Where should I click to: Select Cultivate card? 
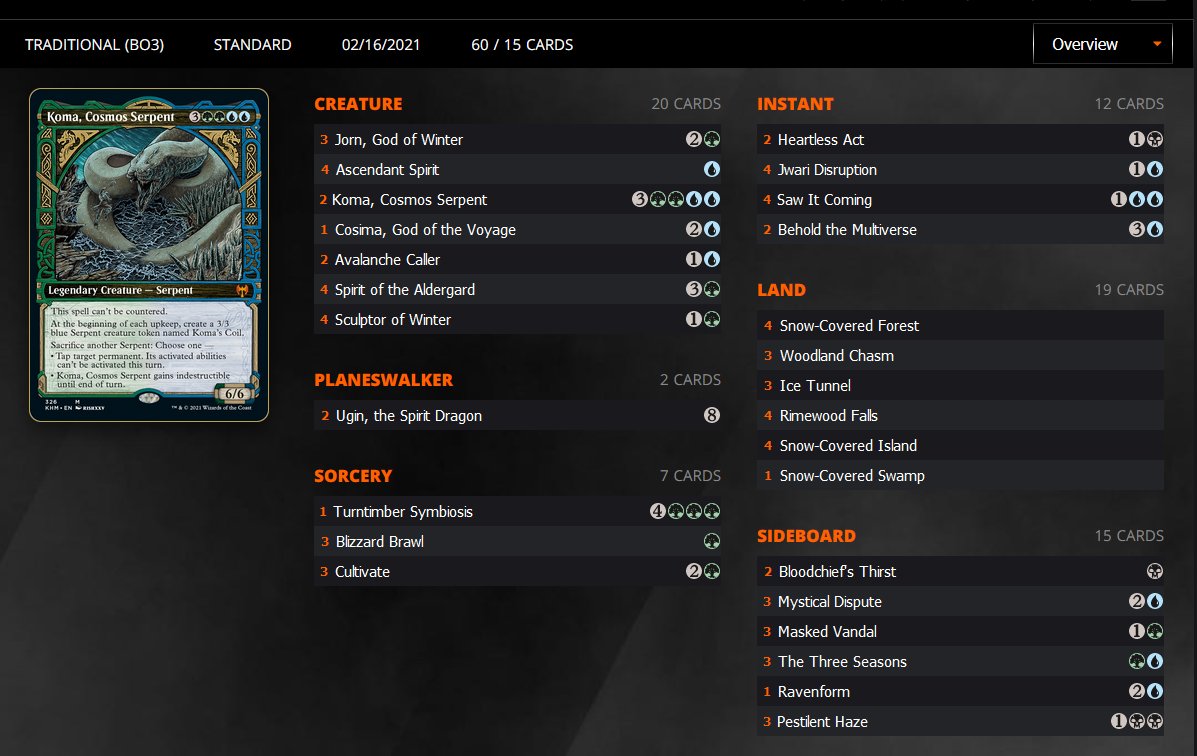pos(518,571)
